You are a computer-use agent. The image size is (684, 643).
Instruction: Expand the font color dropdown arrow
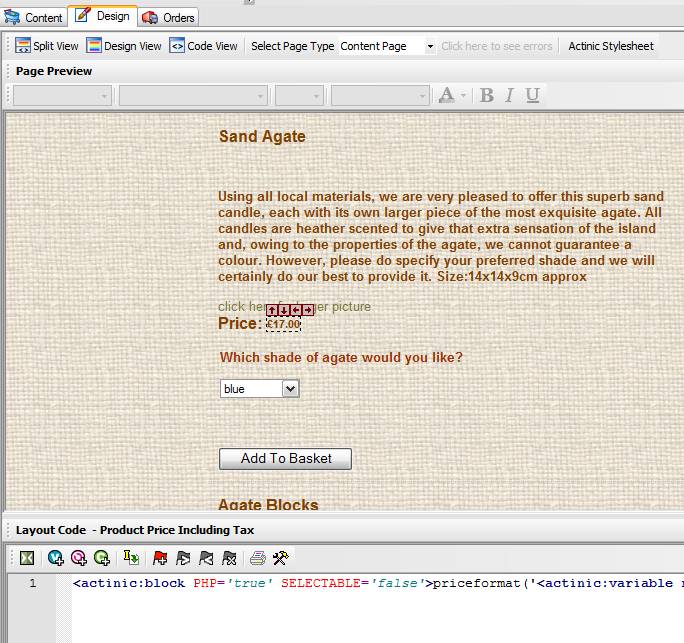point(464,95)
